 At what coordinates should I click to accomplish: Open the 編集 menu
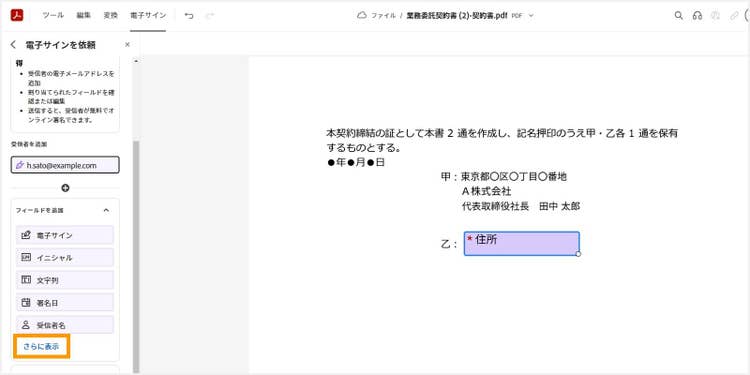pos(83,15)
